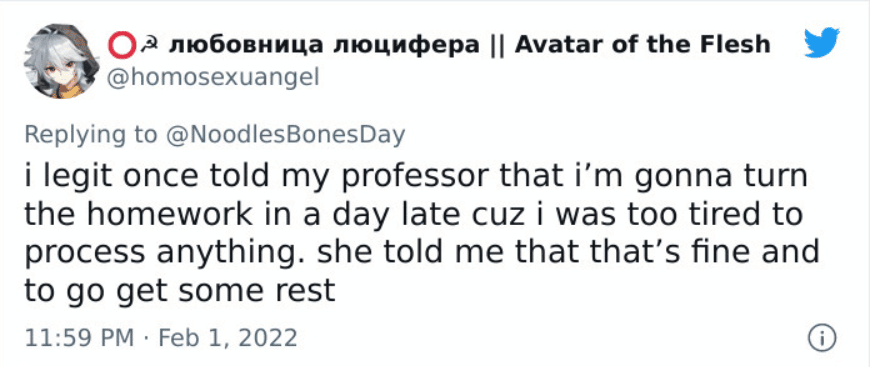Click the Twitter bird logo

tap(822, 43)
